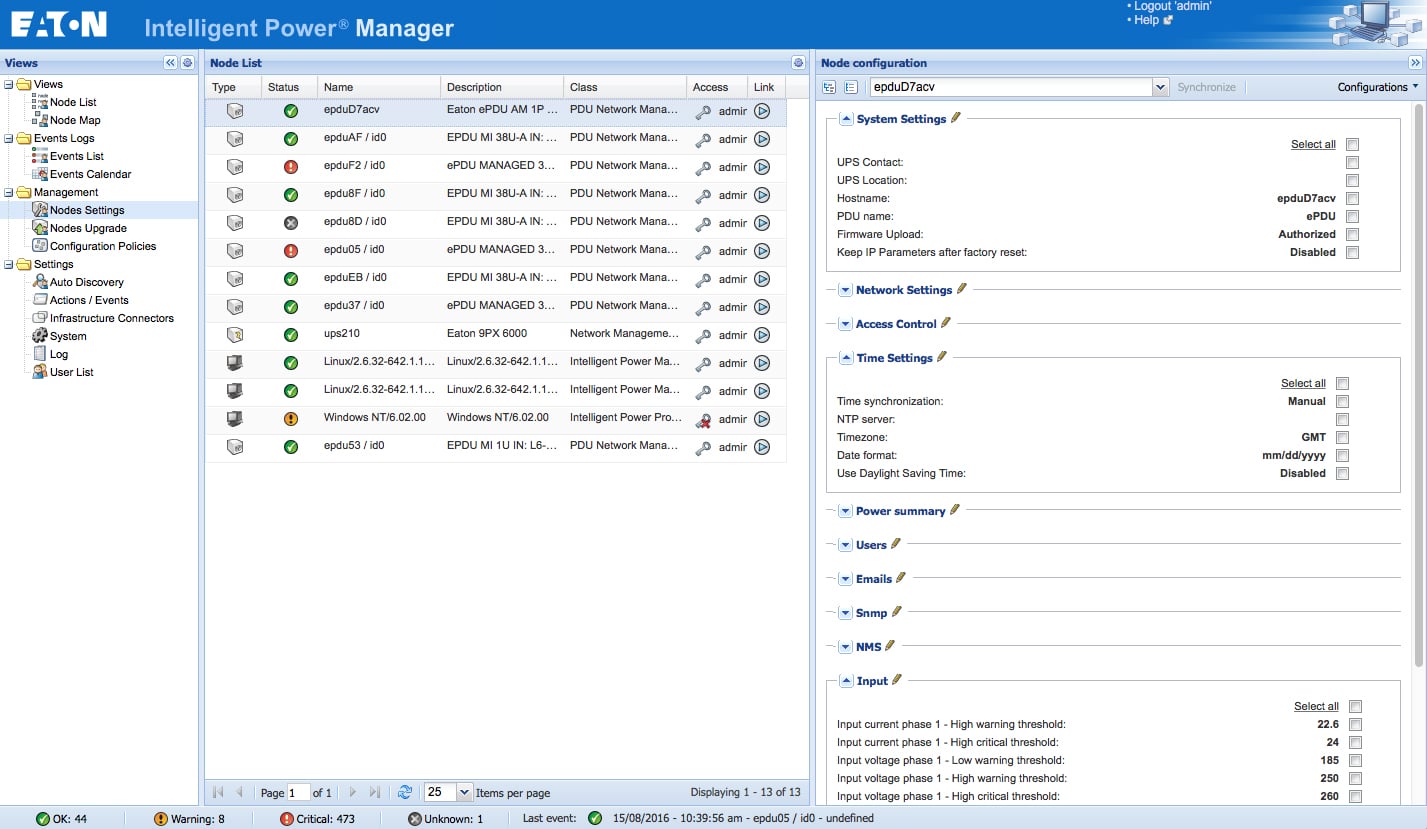1427x829 pixels.
Task: Open Infrastructure Connectors under Settings
Action: [111, 318]
